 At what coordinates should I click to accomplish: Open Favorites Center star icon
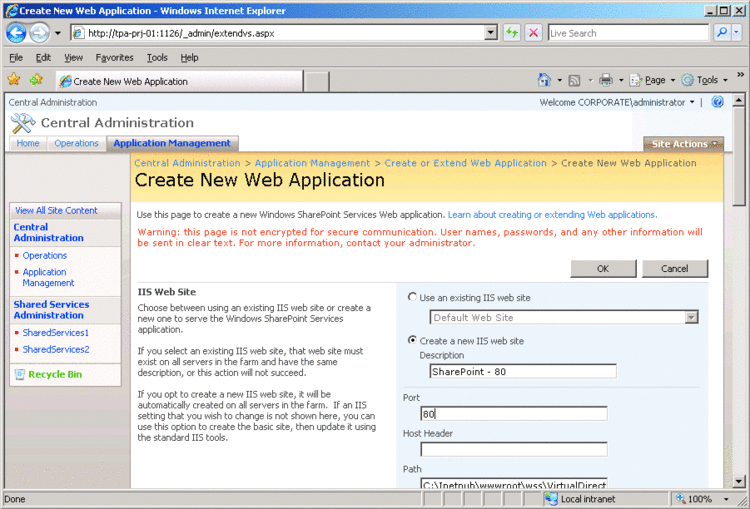(x=14, y=79)
